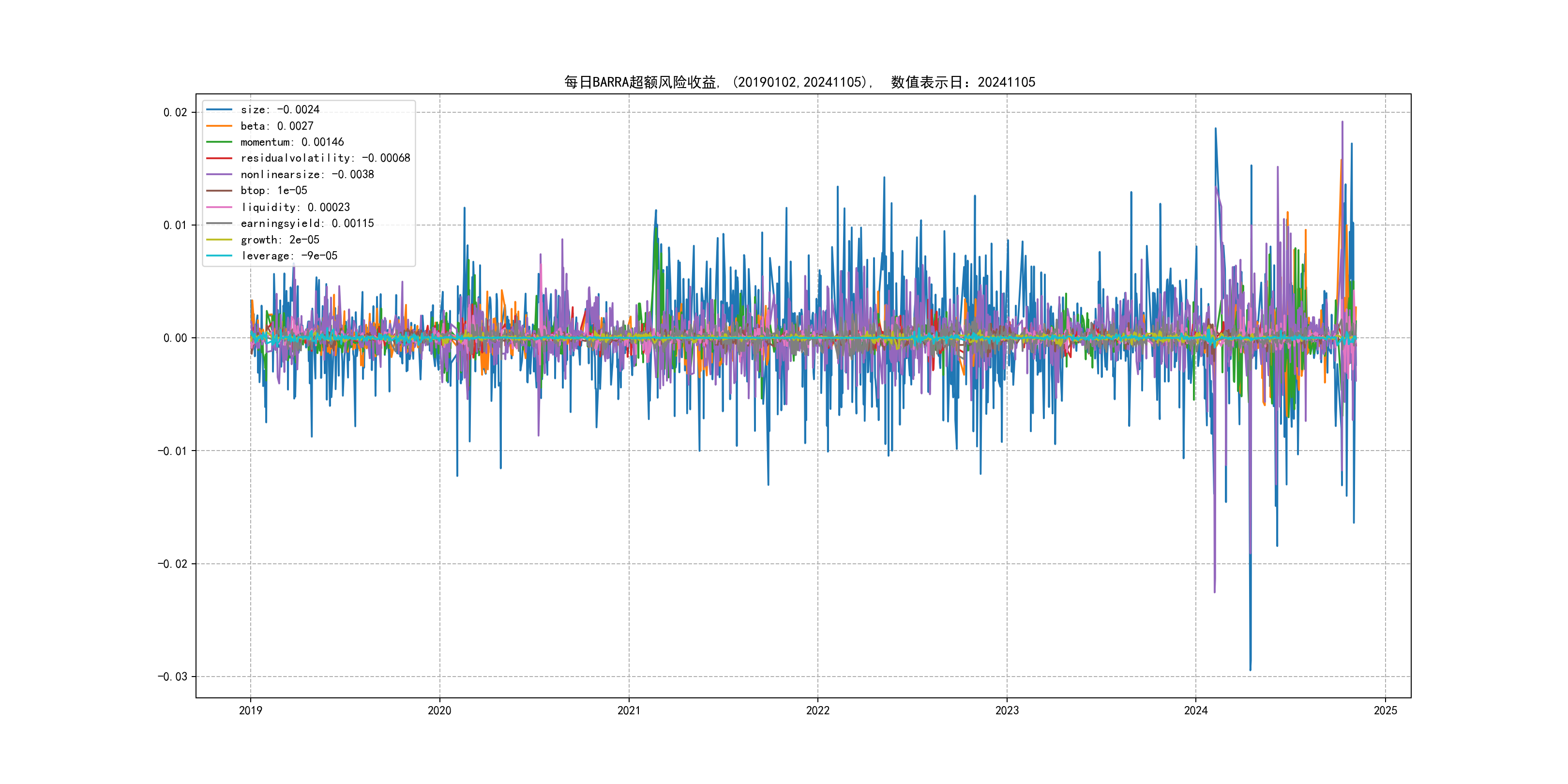The width and height of the screenshot is (1568, 784).
Task: Click the growth legend entry
Action: [x=279, y=240]
